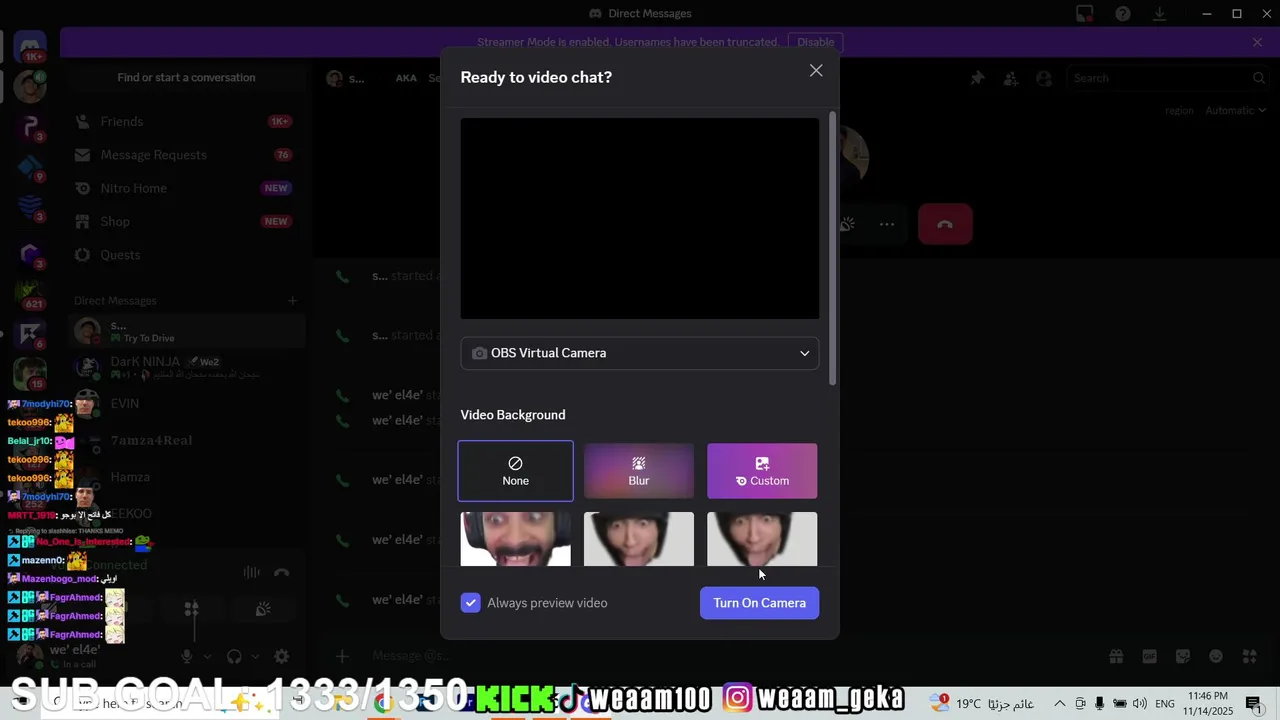Click the user profile icon in header
The width and height of the screenshot is (1280, 720).
coord(1044,78)
